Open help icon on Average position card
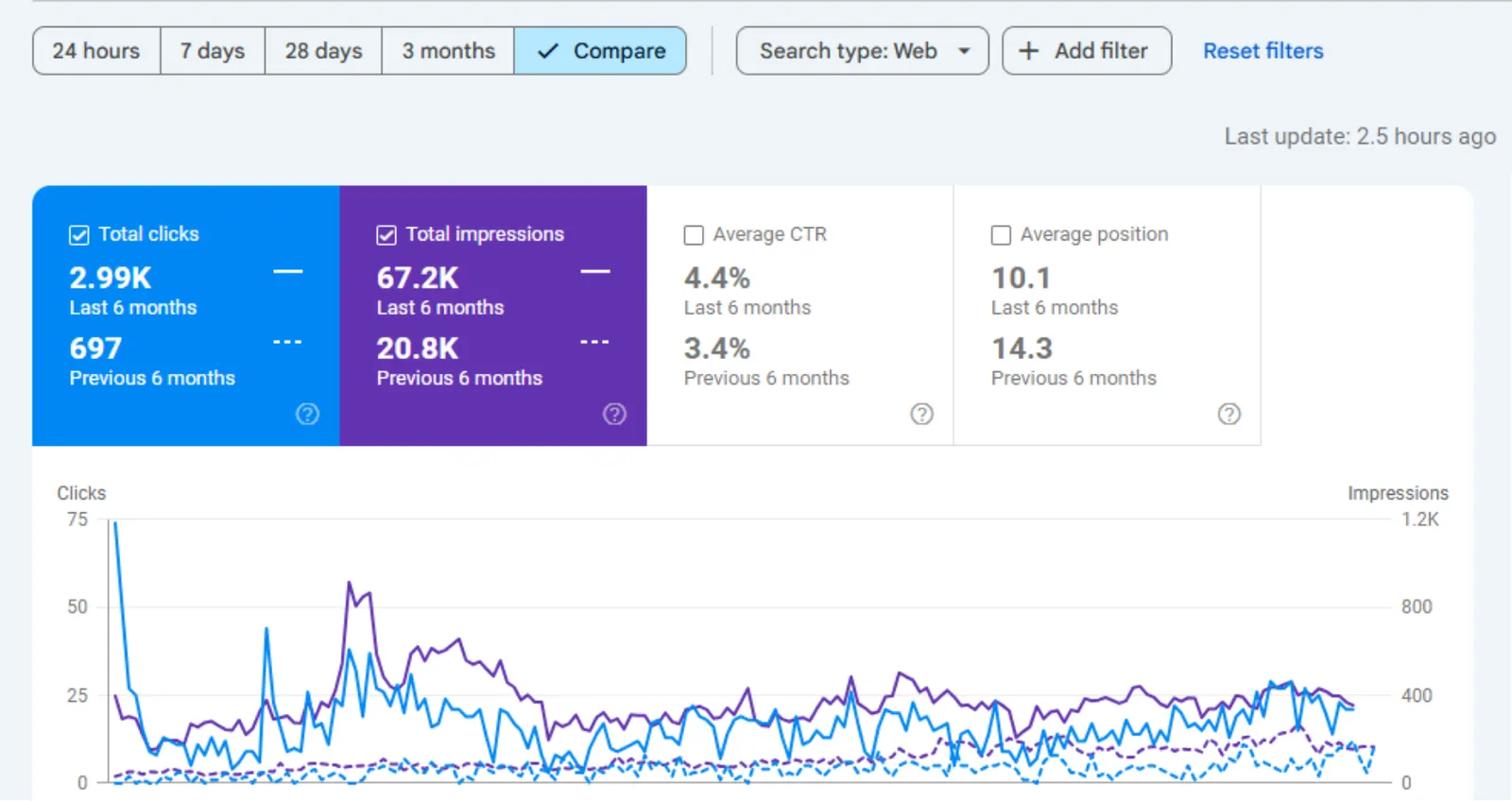This screenshot has width=1512, height=801. [x=1228, y=414]
